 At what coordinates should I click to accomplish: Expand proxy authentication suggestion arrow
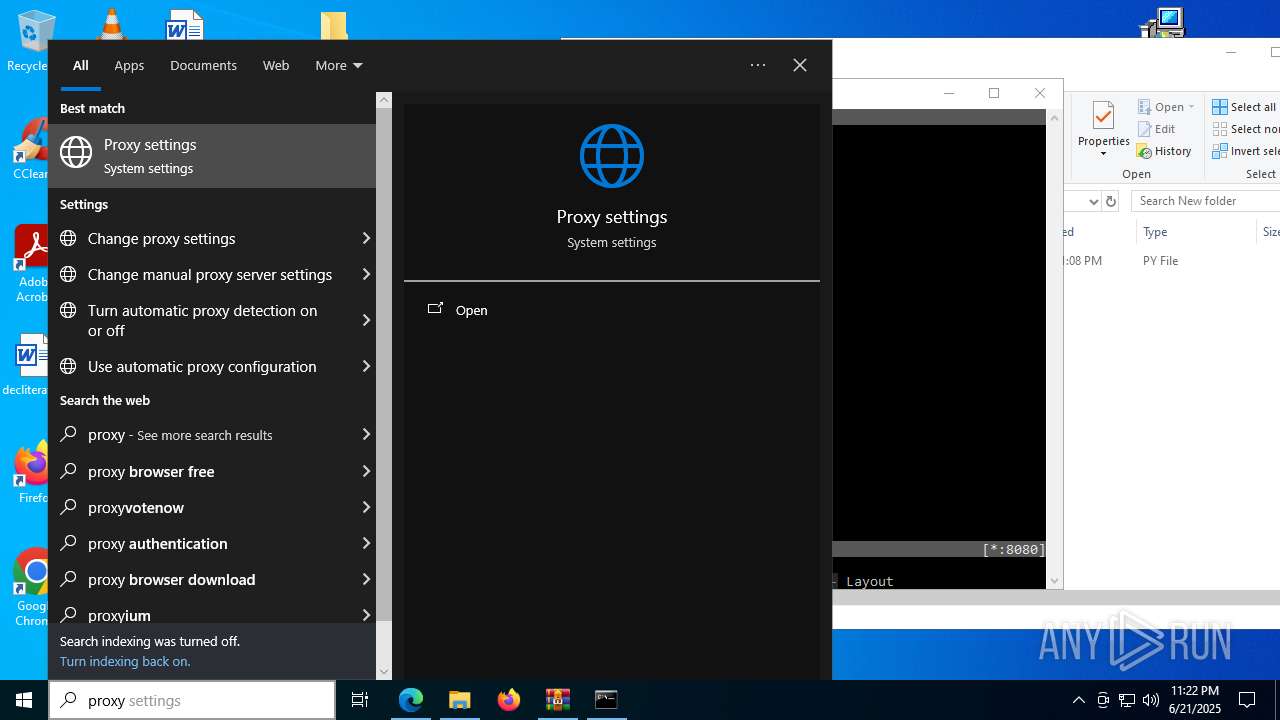[366, 543]
